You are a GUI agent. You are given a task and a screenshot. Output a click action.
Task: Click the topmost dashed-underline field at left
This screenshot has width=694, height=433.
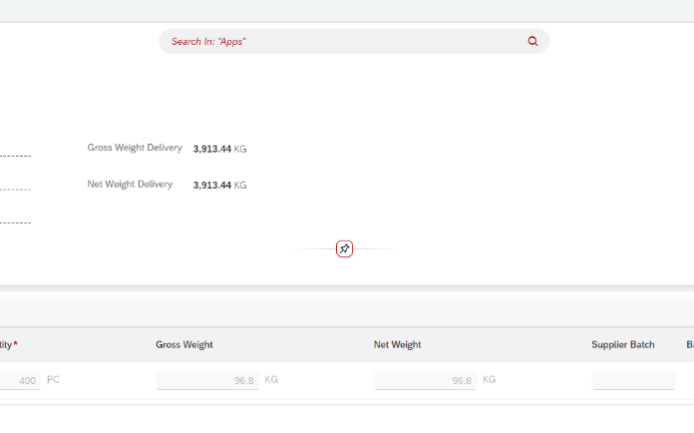coord(15,153)
